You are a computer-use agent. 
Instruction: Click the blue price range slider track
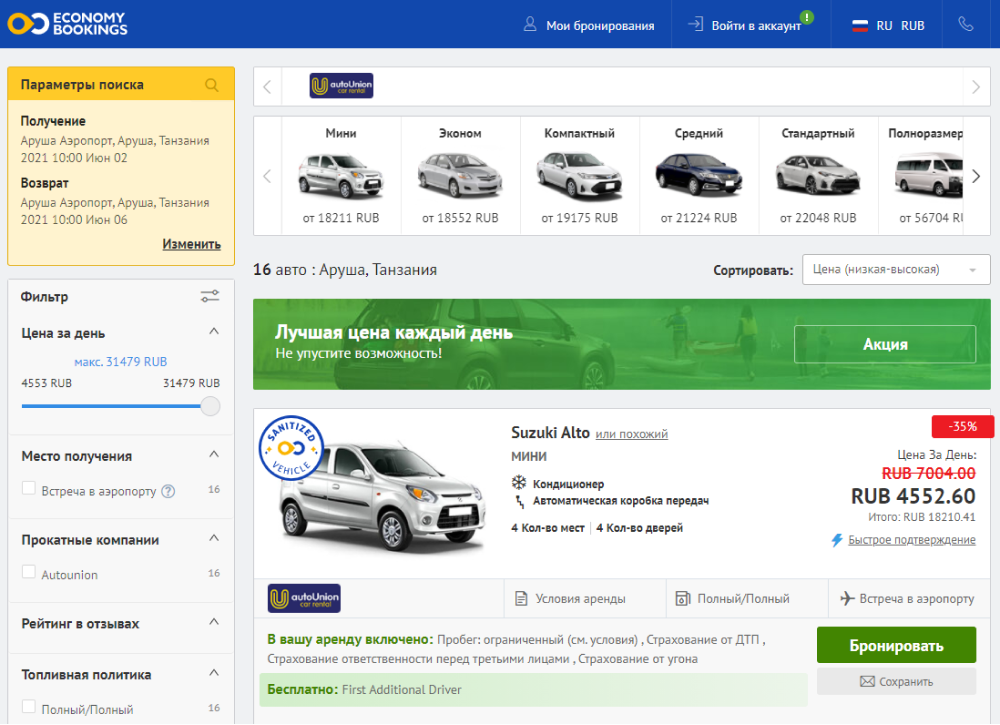(111, 406)
